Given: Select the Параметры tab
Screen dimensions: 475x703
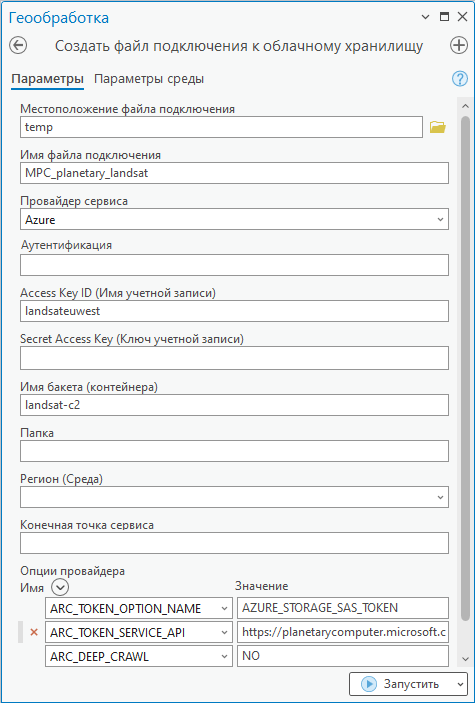Looking at the screenshot, I should 47,79.
